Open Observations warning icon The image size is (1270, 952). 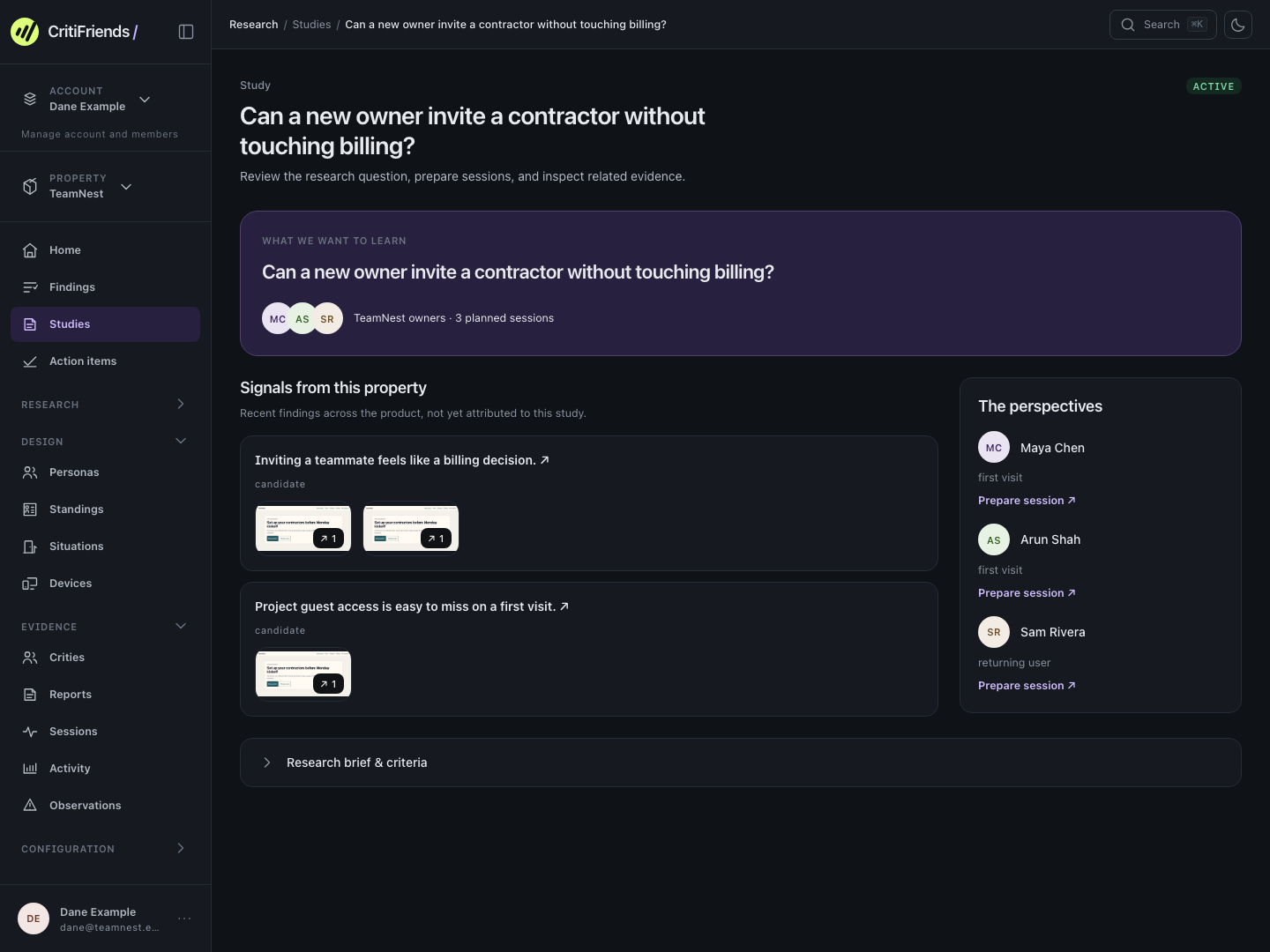(x=30, y=806)
